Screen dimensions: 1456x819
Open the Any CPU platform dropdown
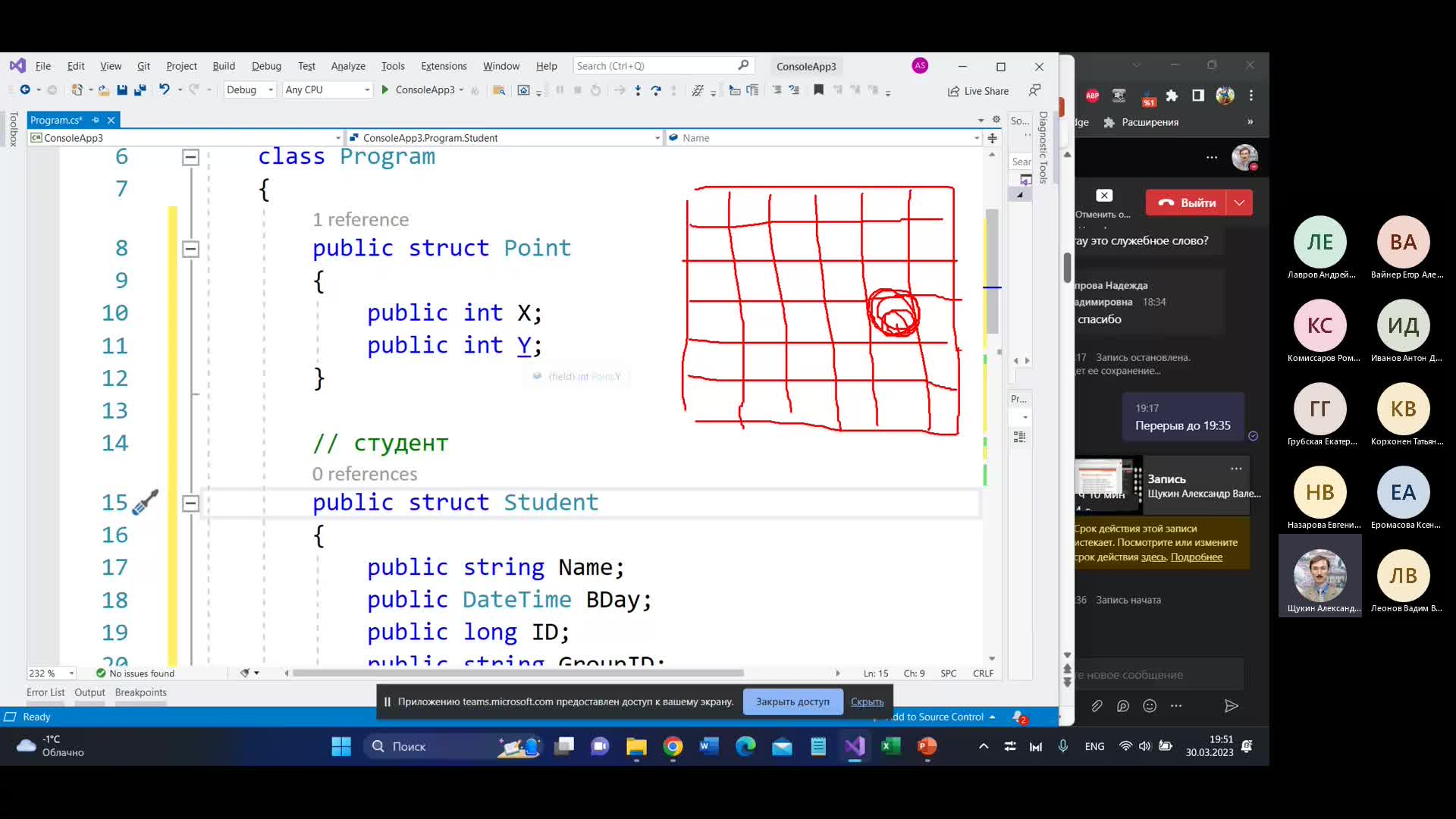(x=328, y=90)
